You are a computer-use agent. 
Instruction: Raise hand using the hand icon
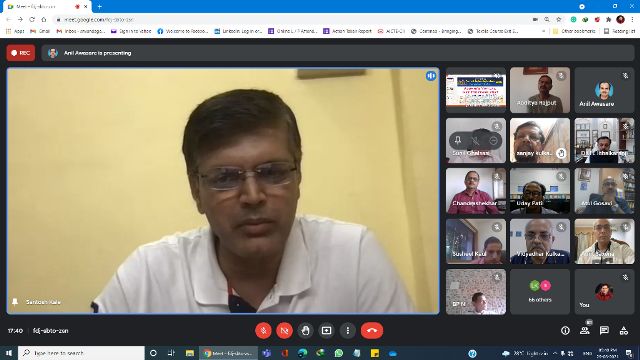tap(305, 330)
